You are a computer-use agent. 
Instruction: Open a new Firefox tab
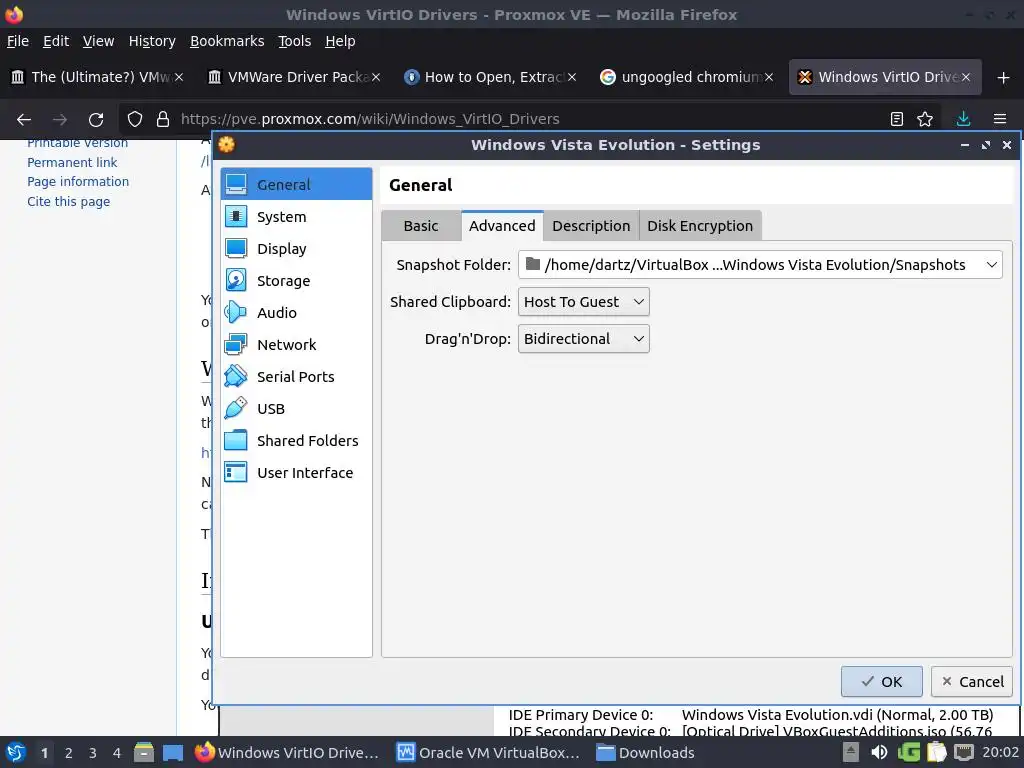[x=1004, y=77]
